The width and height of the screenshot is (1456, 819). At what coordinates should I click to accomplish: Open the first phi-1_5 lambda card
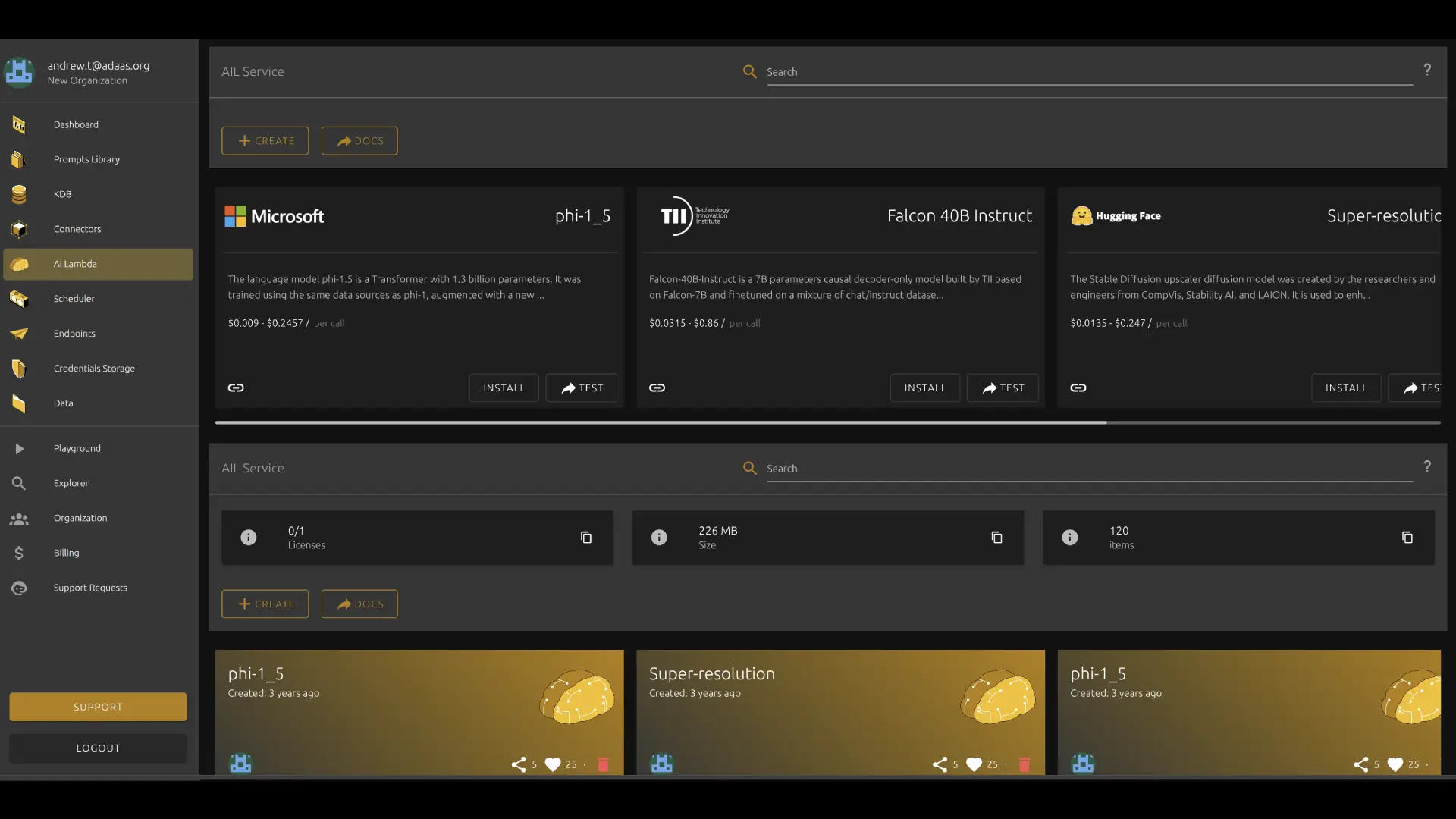[x=419, y=712]
